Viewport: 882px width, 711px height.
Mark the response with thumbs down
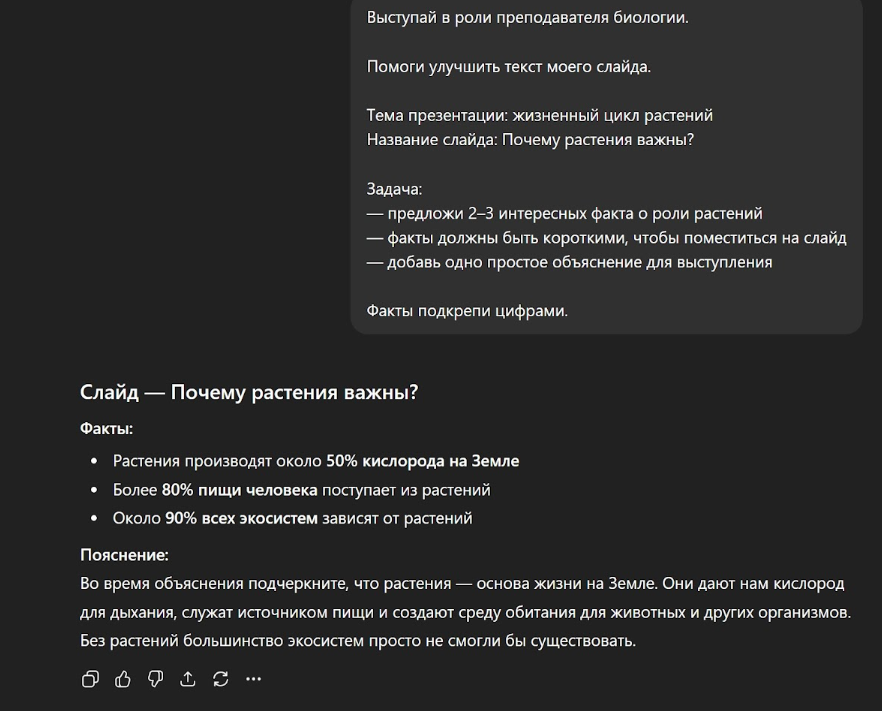[x=155, y=679]
